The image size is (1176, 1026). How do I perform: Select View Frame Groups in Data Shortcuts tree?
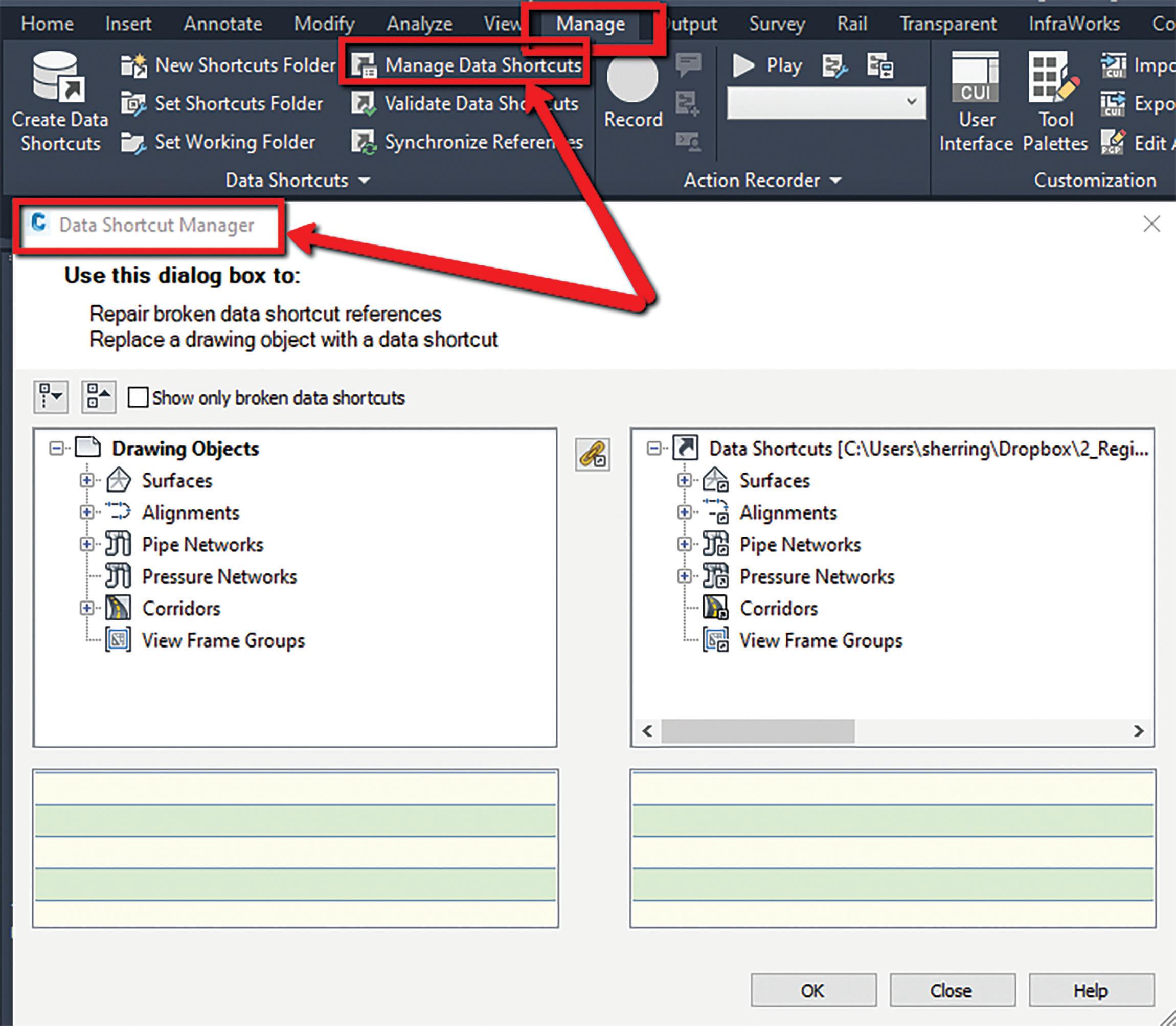pos(821,640)
